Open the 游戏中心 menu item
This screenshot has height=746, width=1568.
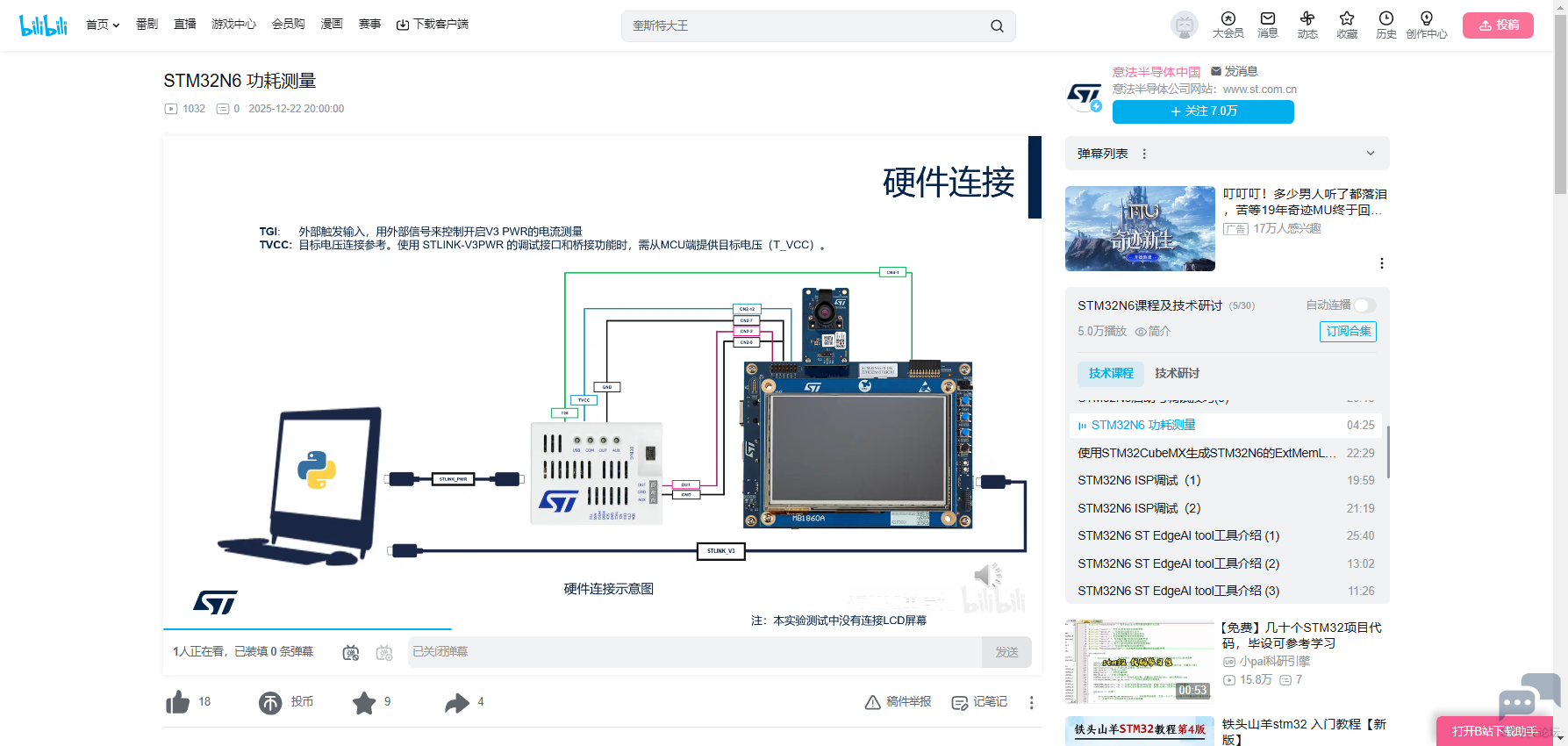(233, 25)
